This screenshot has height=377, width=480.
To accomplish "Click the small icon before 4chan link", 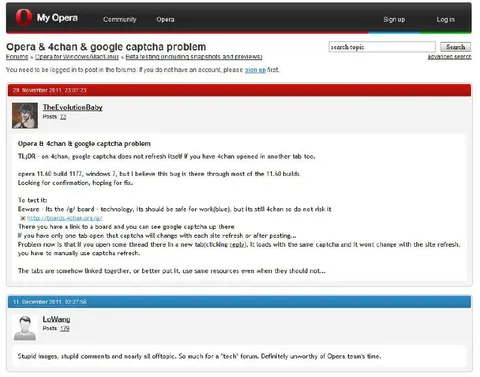I will click(x=23, y=218).
